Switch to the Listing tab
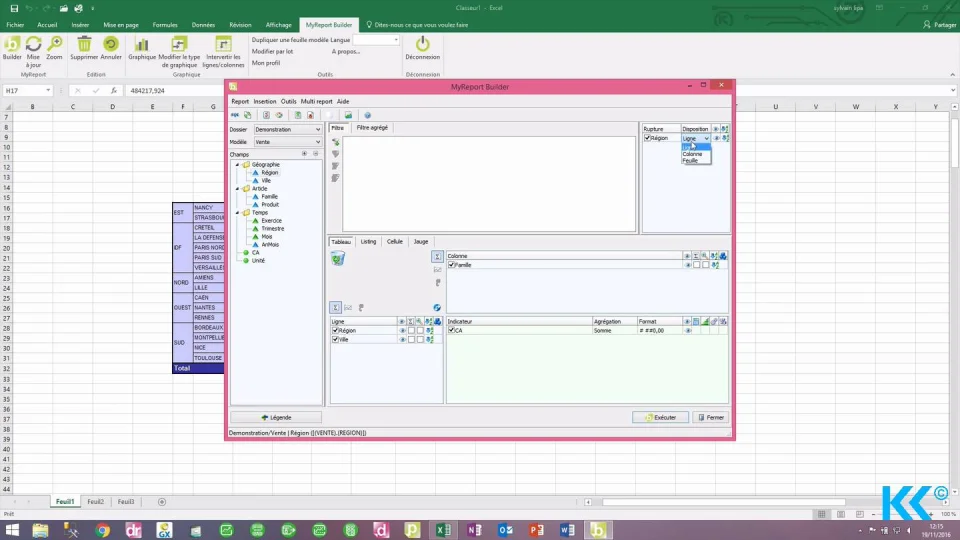The image size is (960, 540). click(368, 242)
